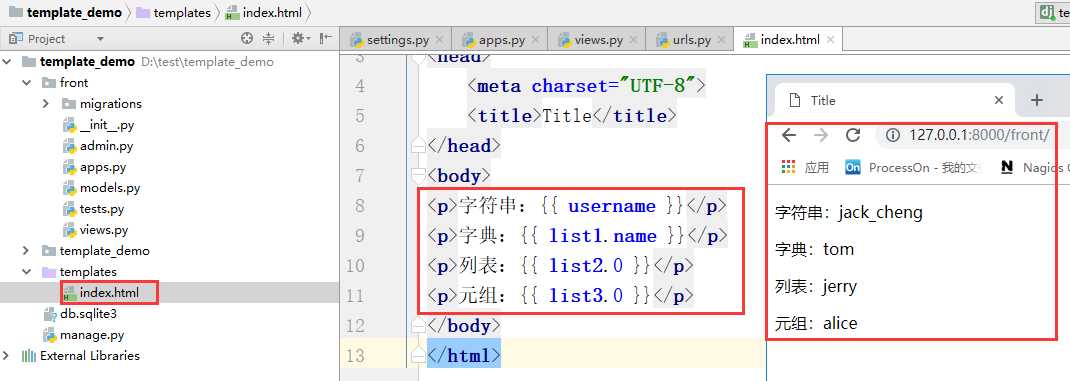Screen dimensions: 1070x381
Task: Open the 应用 apps bookmark shortcut
Action: 805,167
